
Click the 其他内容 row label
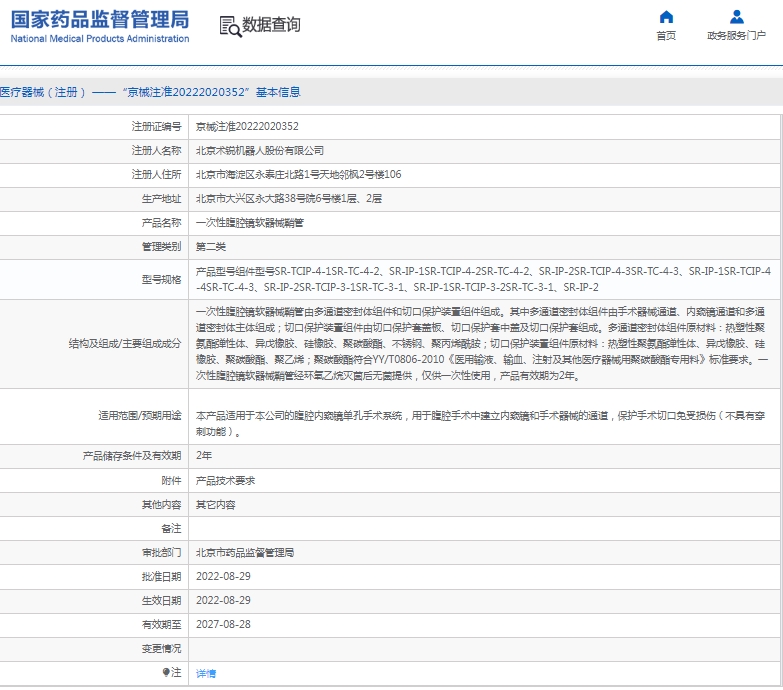click(161, 505)
